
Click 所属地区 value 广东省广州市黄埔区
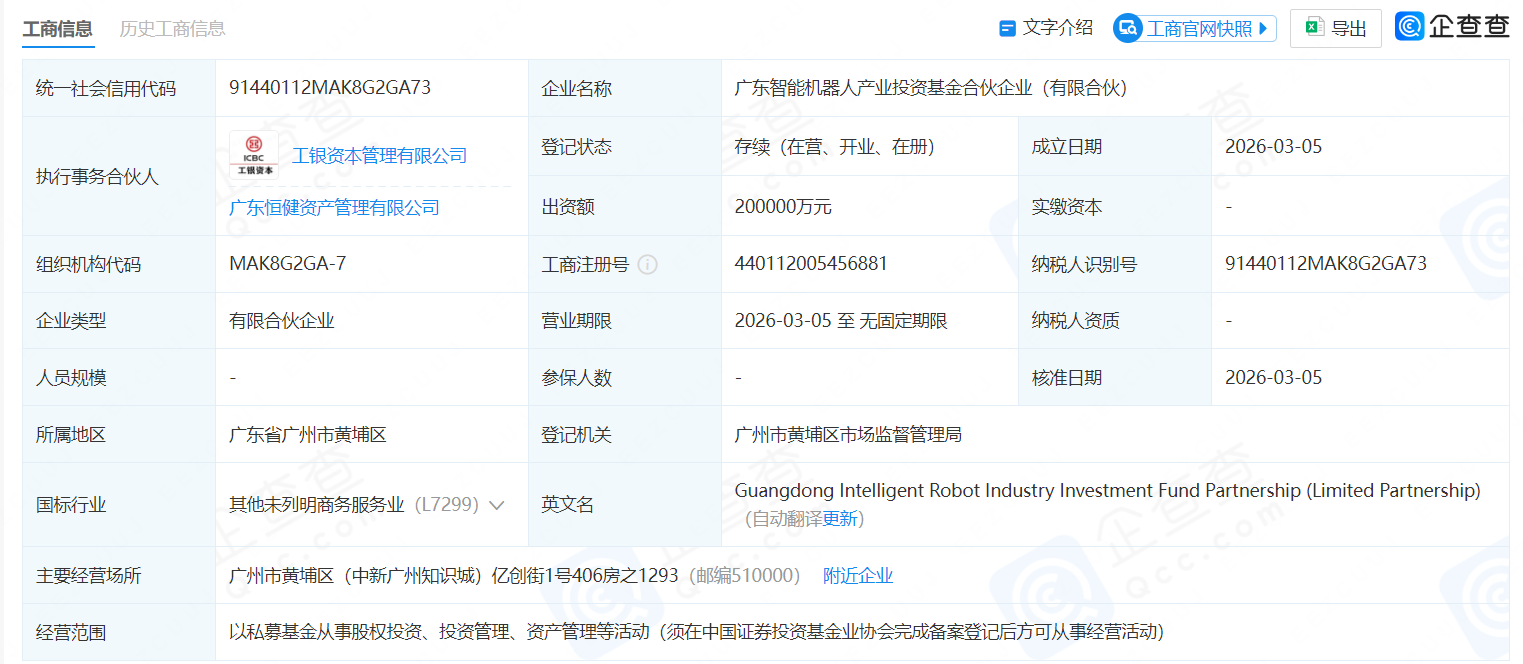coord(308,435)
